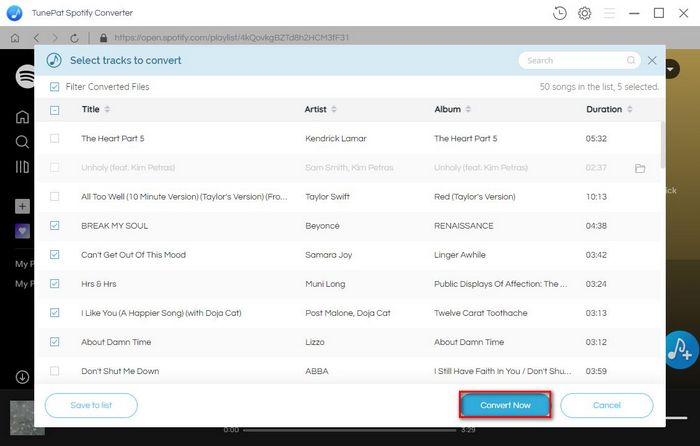Click Convert Now button

coord(505,405)
